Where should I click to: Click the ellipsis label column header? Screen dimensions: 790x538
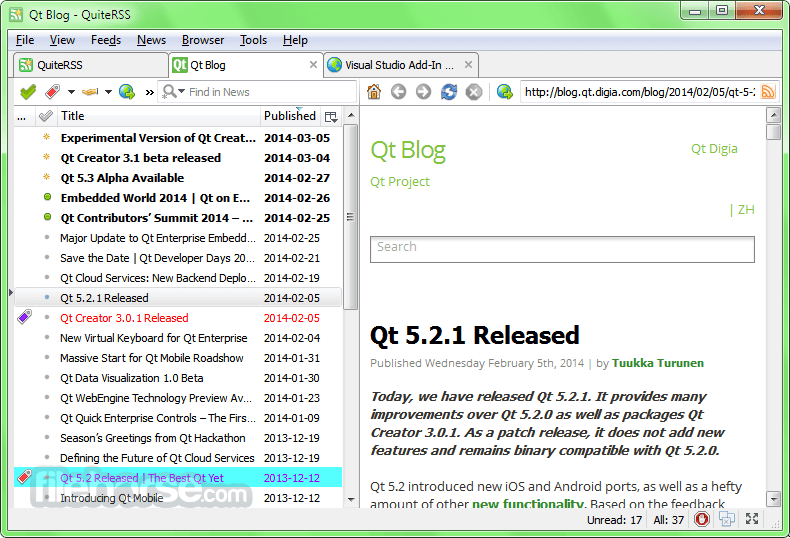tap(22, 117)
